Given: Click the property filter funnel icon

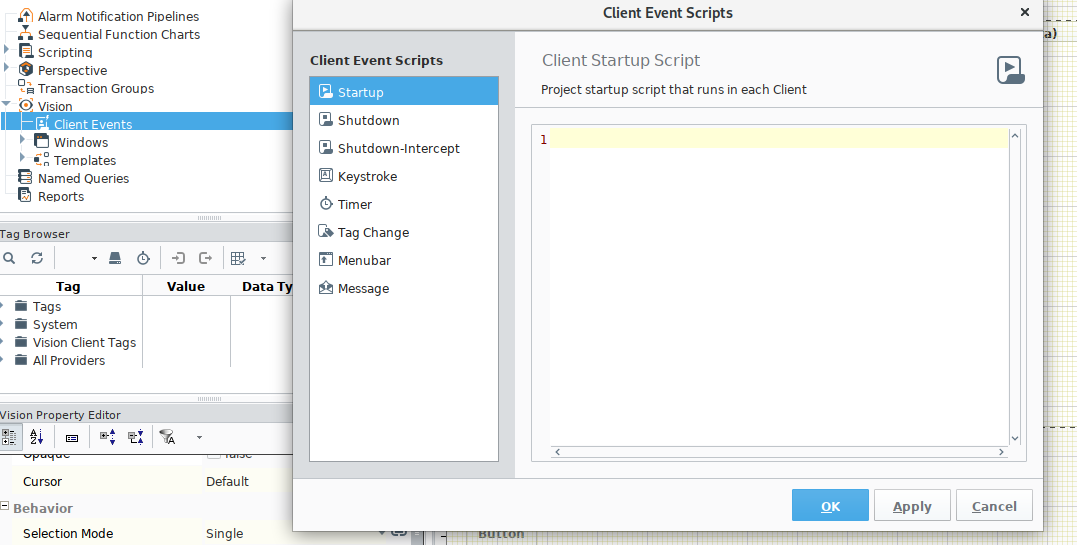Looking at the screenshot, I should click(x=167, y=437).
